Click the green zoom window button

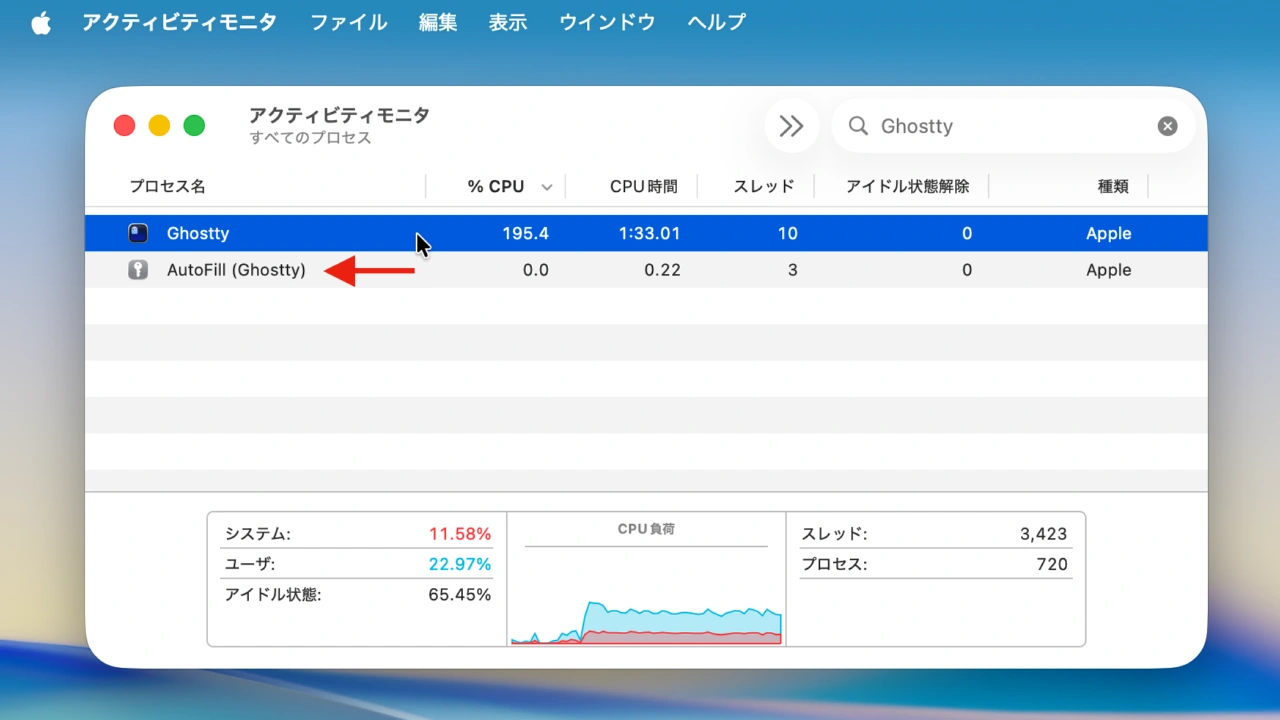[x=194, y=126]
